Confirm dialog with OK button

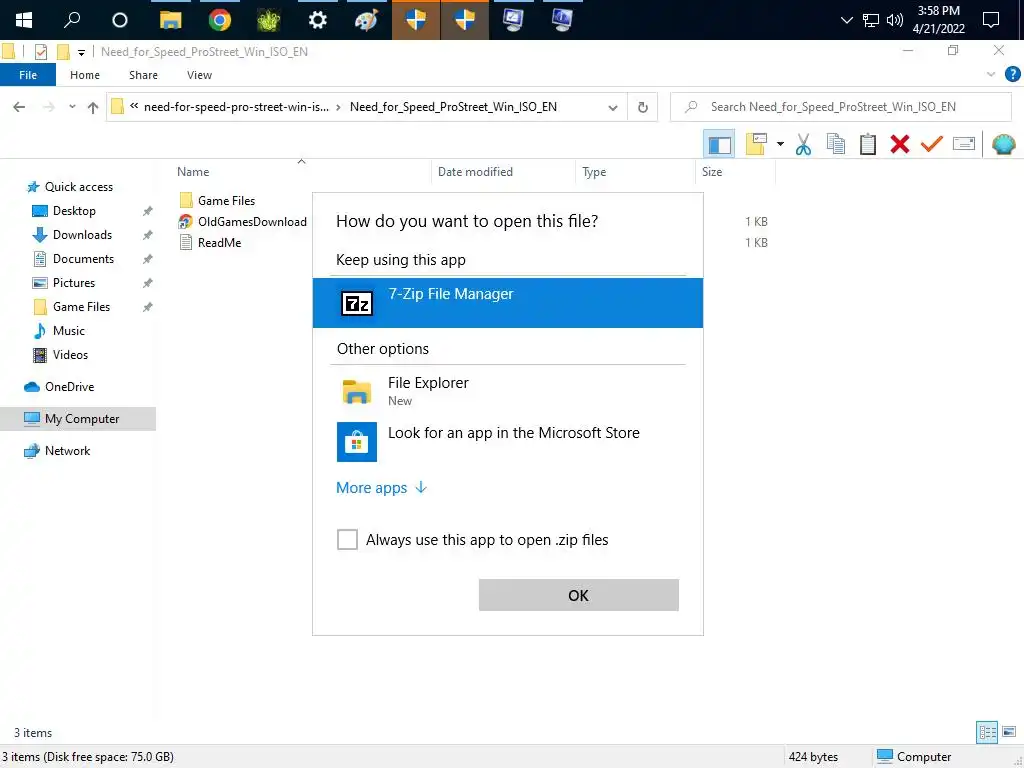pos(579,595)
